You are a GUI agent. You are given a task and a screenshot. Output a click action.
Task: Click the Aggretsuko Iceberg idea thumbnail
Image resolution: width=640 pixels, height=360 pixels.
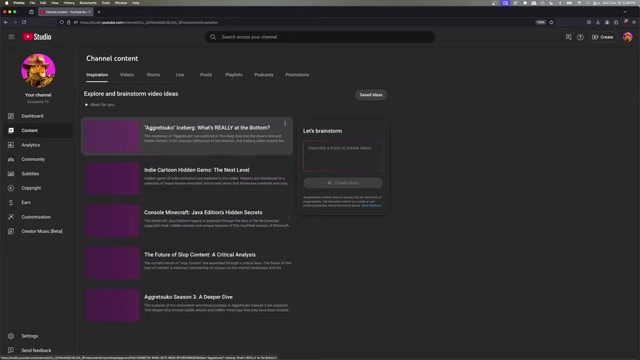(x=112, y=136)
